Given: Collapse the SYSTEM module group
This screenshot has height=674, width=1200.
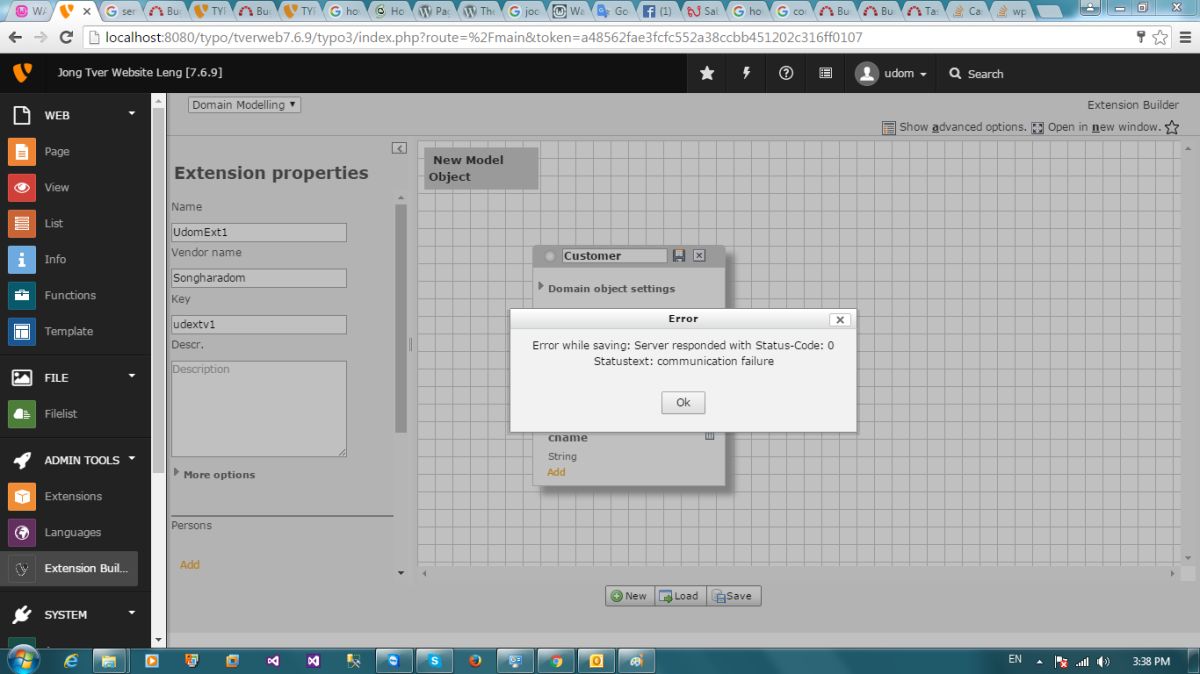Looking at the screenshot, I should (131, 612).
